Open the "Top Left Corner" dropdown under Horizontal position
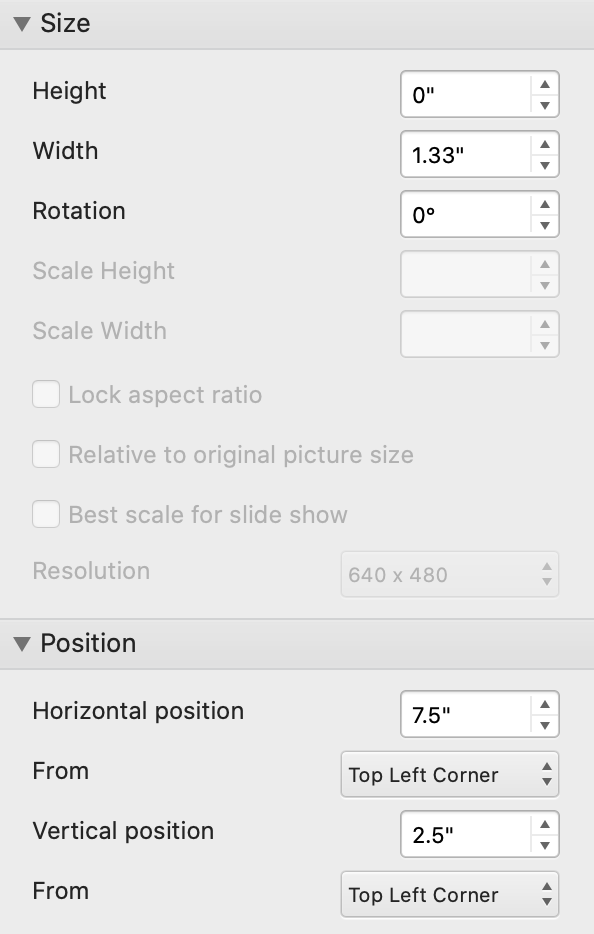 (x=450, y=774)
